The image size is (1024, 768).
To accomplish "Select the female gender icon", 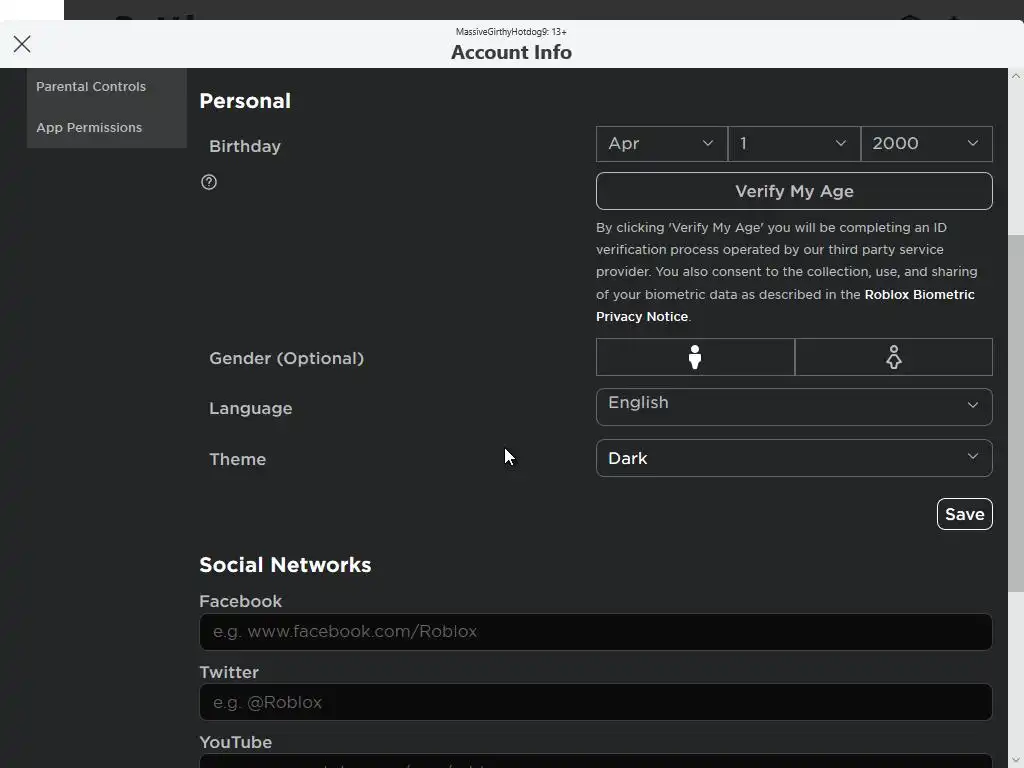I will (x=893, y=357).
